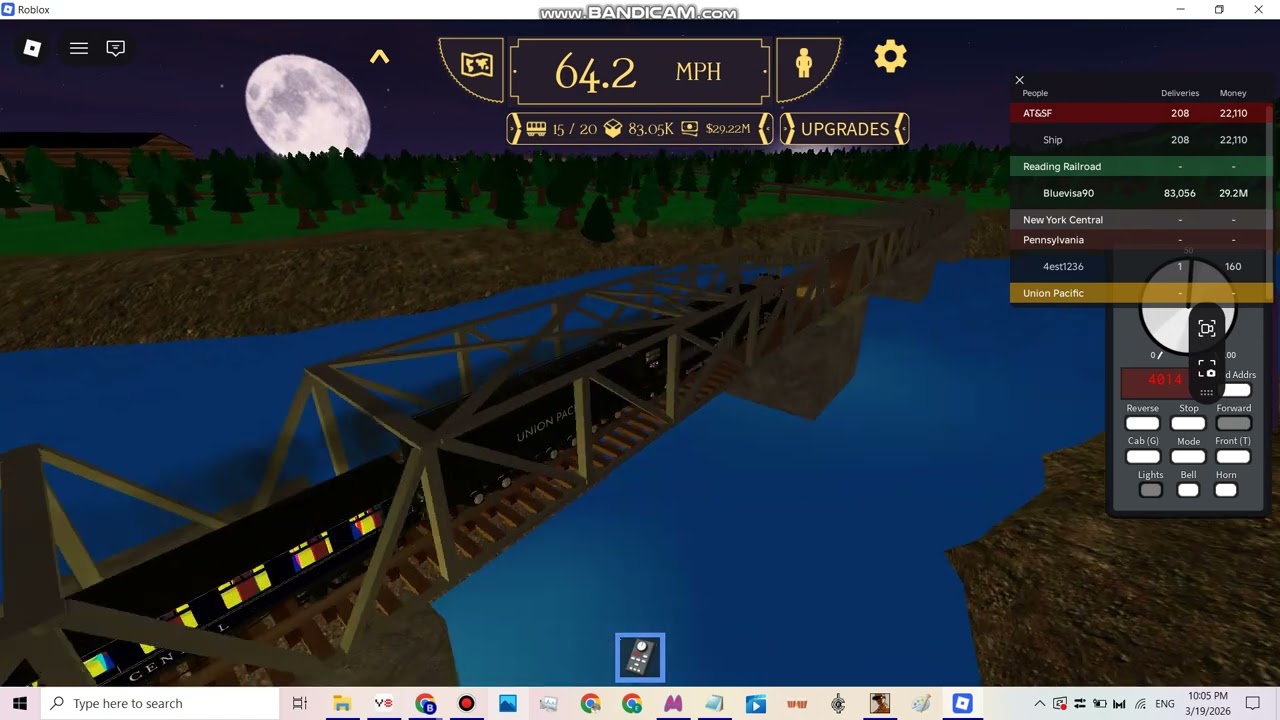Click the 64.2 MPH speed readout
The height and width of the screenshot is (720, 1280).
point(639,72)
